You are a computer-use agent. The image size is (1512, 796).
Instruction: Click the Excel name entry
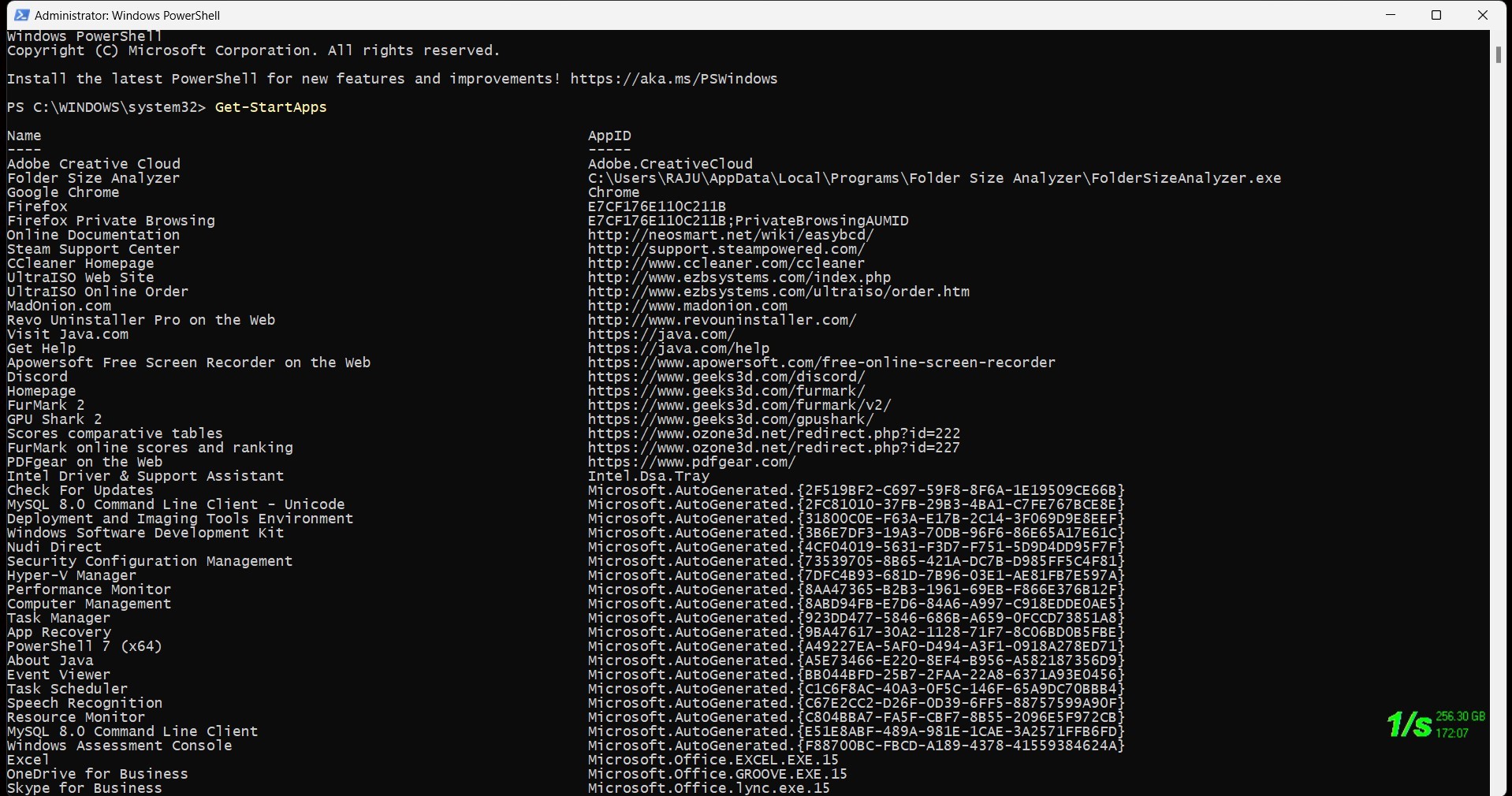(x=28, y=760)
